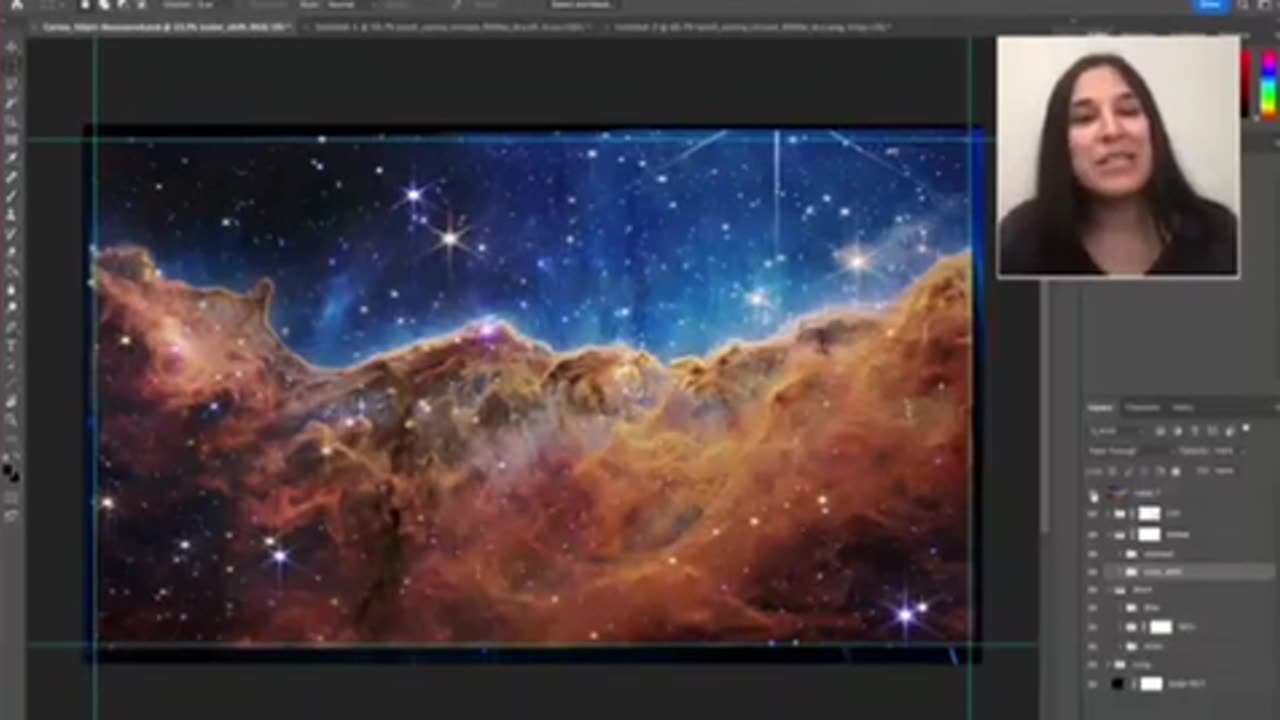Open the marquee Style dropdown in options bar

(350, 5)
